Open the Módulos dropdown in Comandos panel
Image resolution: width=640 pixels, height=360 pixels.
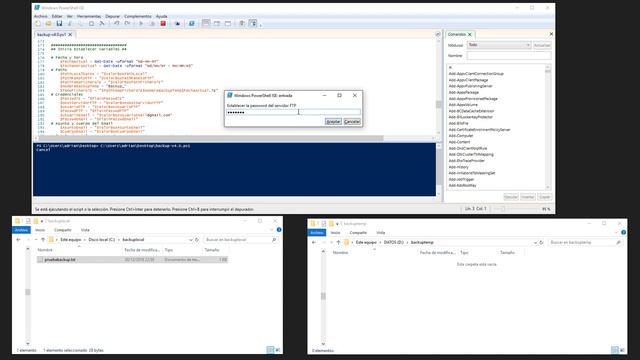(x=499, y=45)
